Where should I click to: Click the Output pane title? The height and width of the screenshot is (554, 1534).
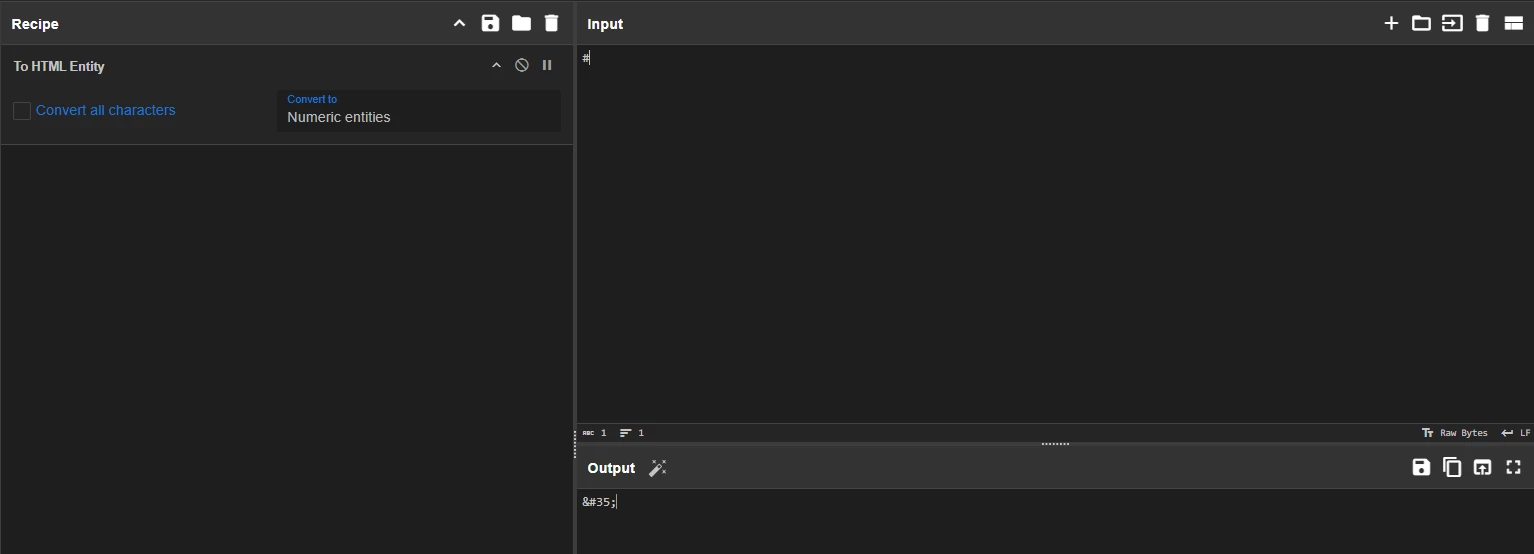(x=611, y=468)
